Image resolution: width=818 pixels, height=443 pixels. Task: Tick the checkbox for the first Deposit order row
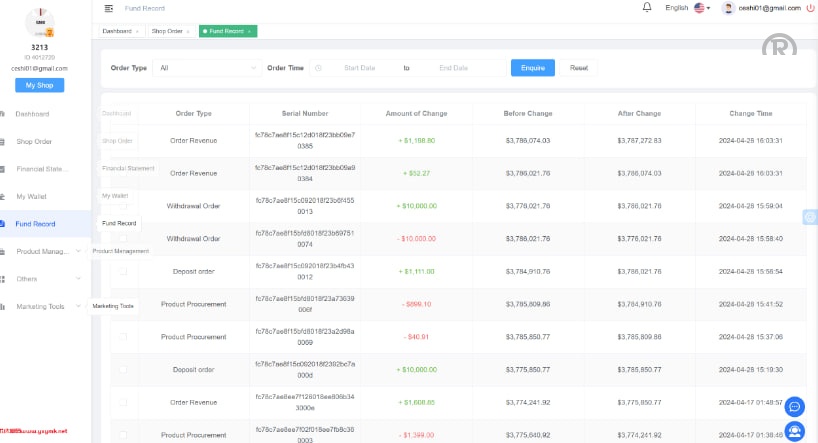tap(123, 271)
